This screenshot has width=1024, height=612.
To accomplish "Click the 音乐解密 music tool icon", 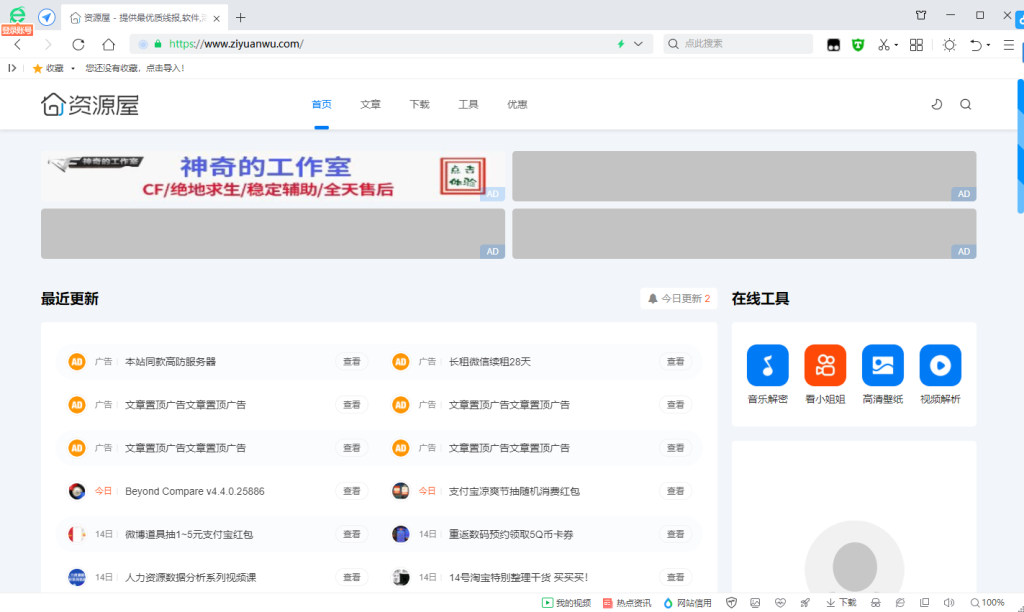I will coord(767,366).
